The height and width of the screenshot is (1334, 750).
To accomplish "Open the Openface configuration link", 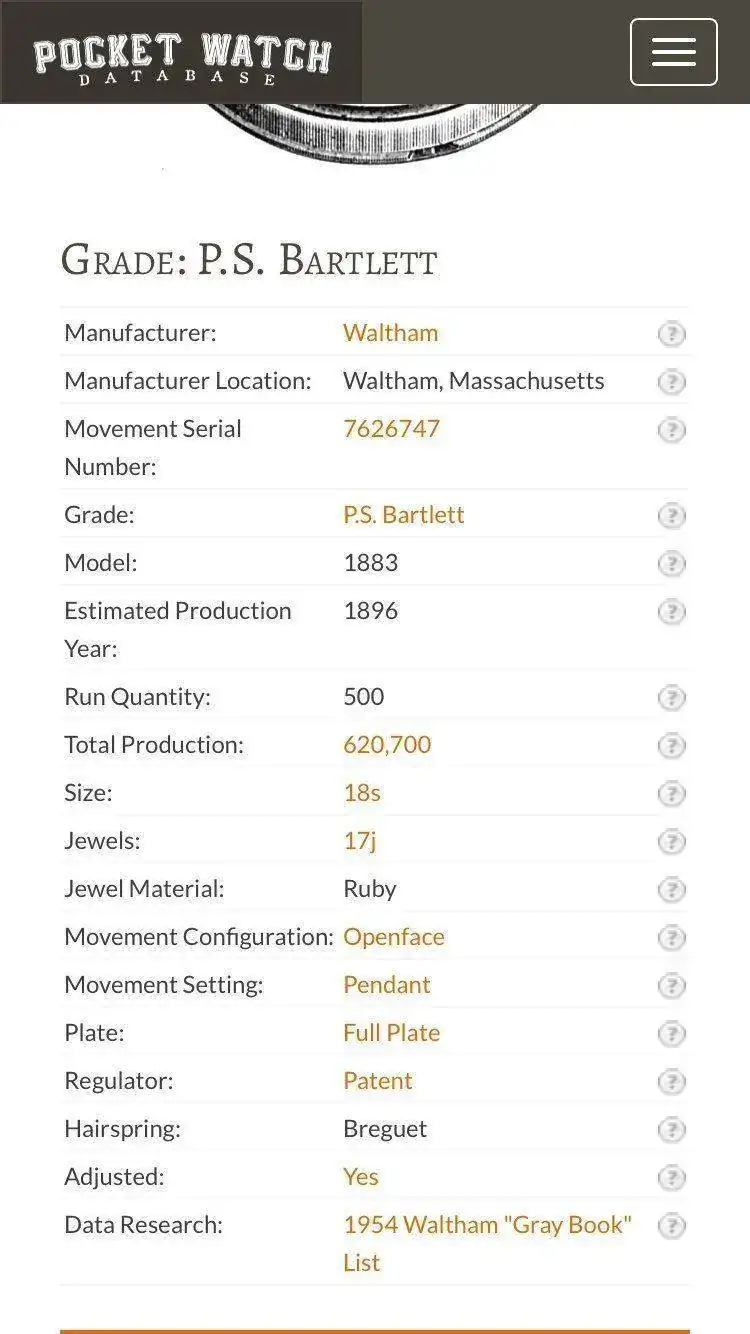I will [x=394, y=937].
